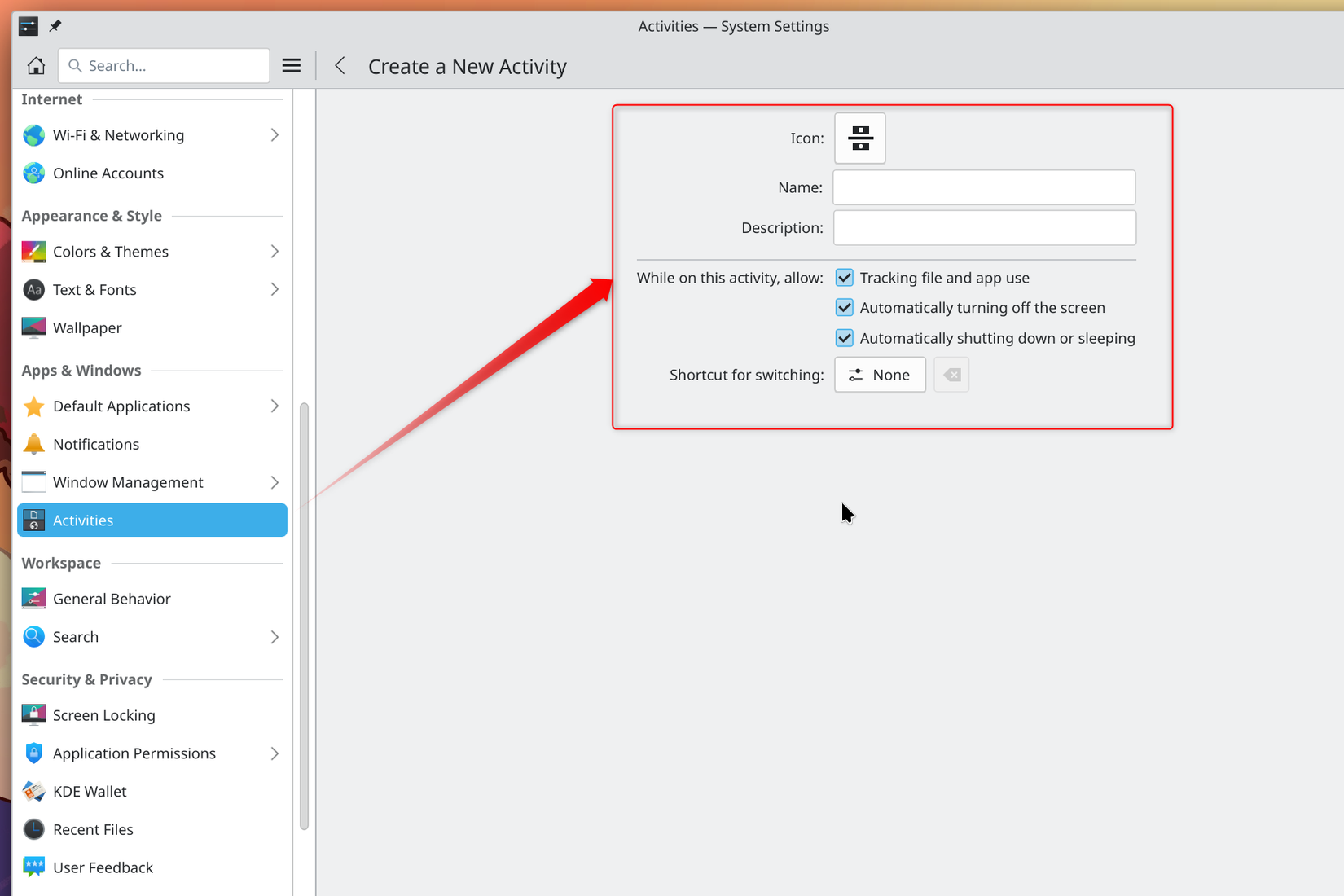Click the pin icon in the titlebar
The image size is (1344, 896).
pos(55,25)
